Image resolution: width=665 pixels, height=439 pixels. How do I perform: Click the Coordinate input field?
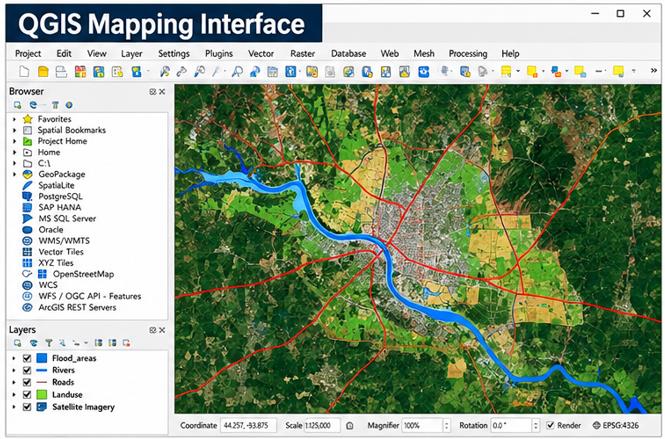(248, 425)
